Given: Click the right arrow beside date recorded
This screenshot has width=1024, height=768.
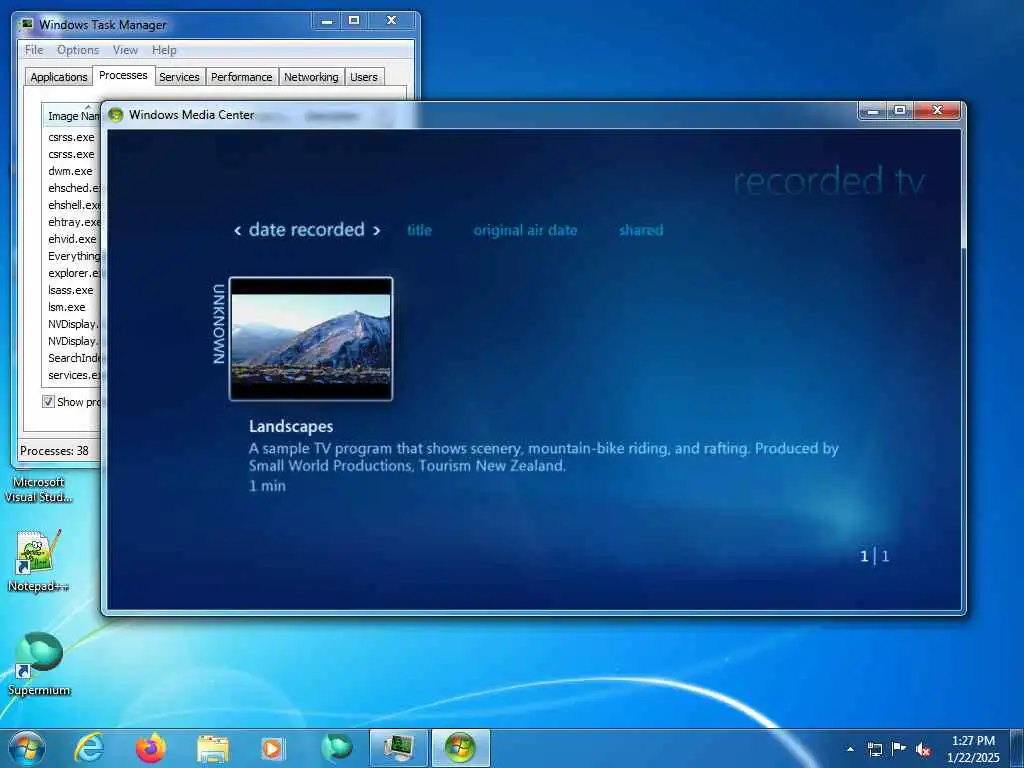Looking at the screenshot, I should coord(376,231).
